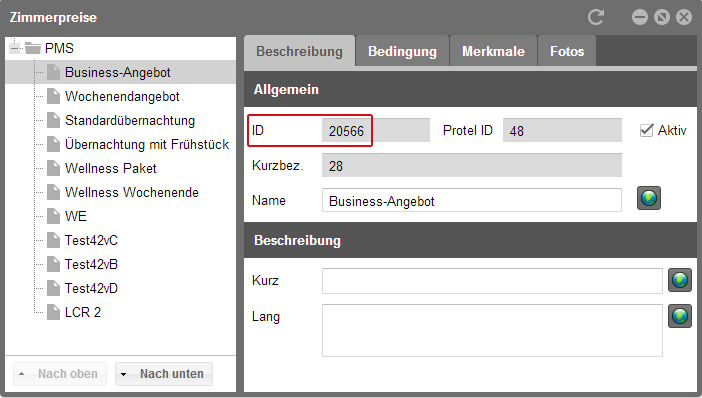This screenshot has height=398, width=702.
Task: Click document icon next to LCR 2
Action: tap(53, 312)
